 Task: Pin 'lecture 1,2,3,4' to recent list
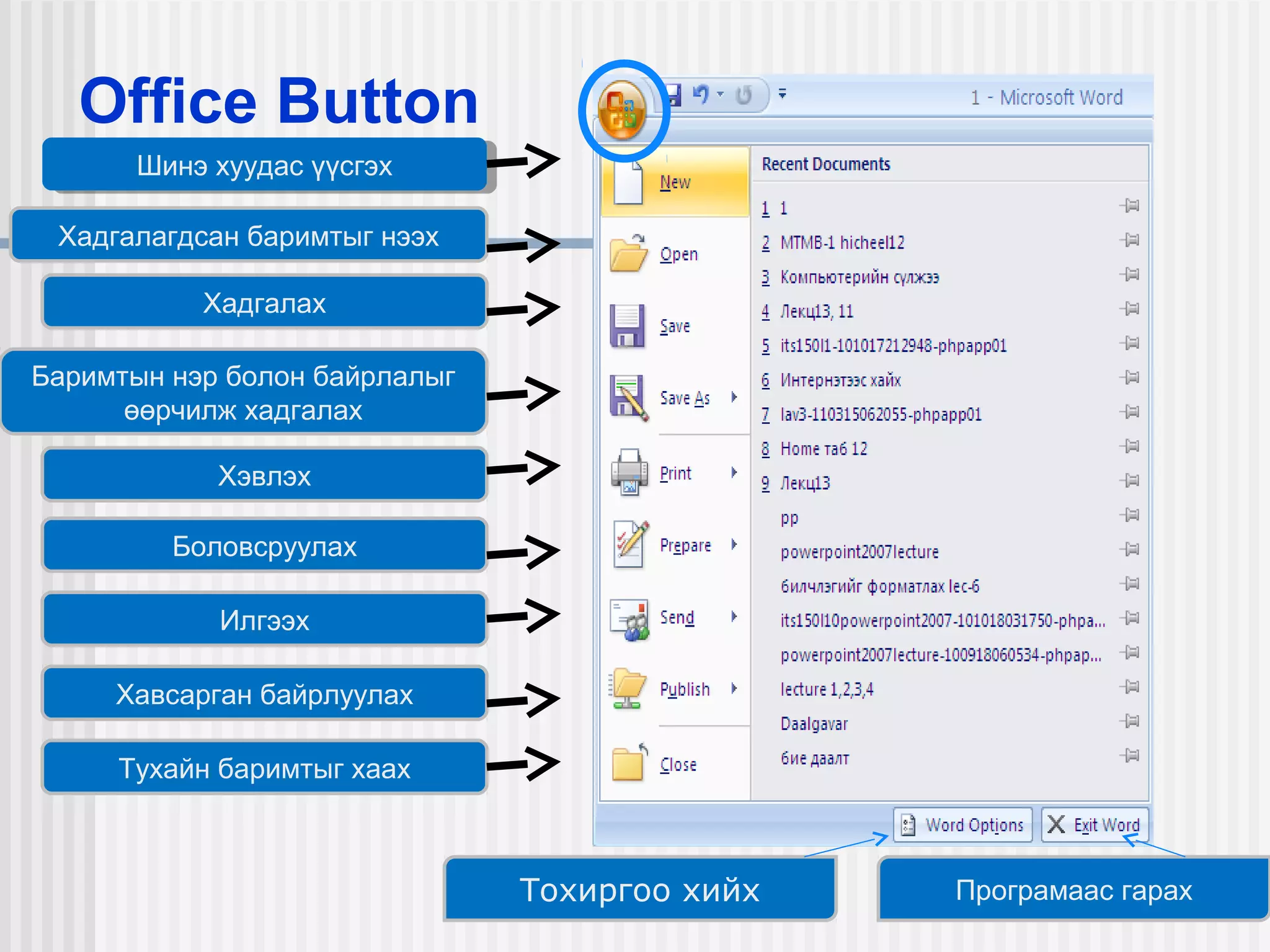coord(1130,687)
